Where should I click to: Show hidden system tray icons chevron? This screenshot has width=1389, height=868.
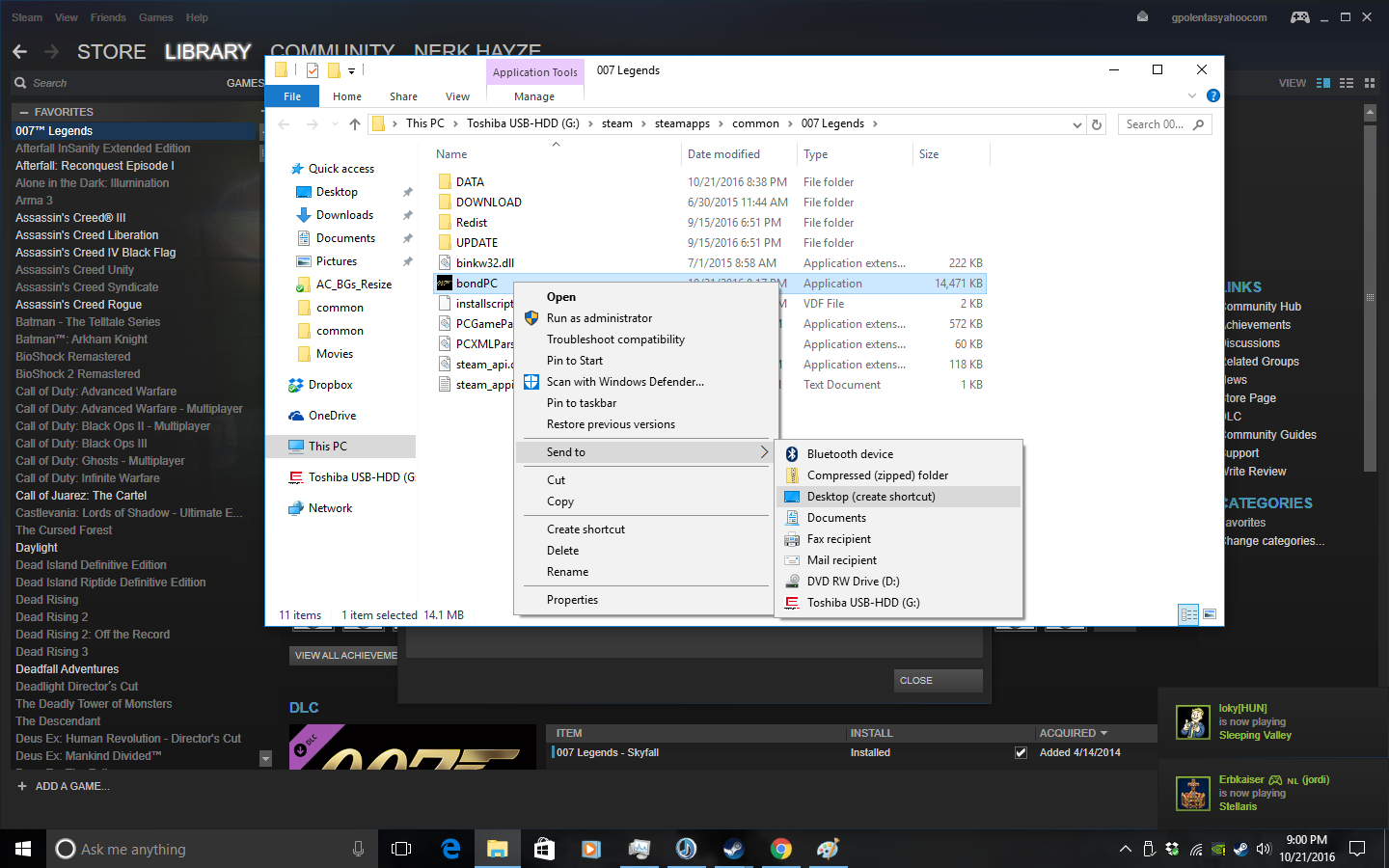[1125, 849]
